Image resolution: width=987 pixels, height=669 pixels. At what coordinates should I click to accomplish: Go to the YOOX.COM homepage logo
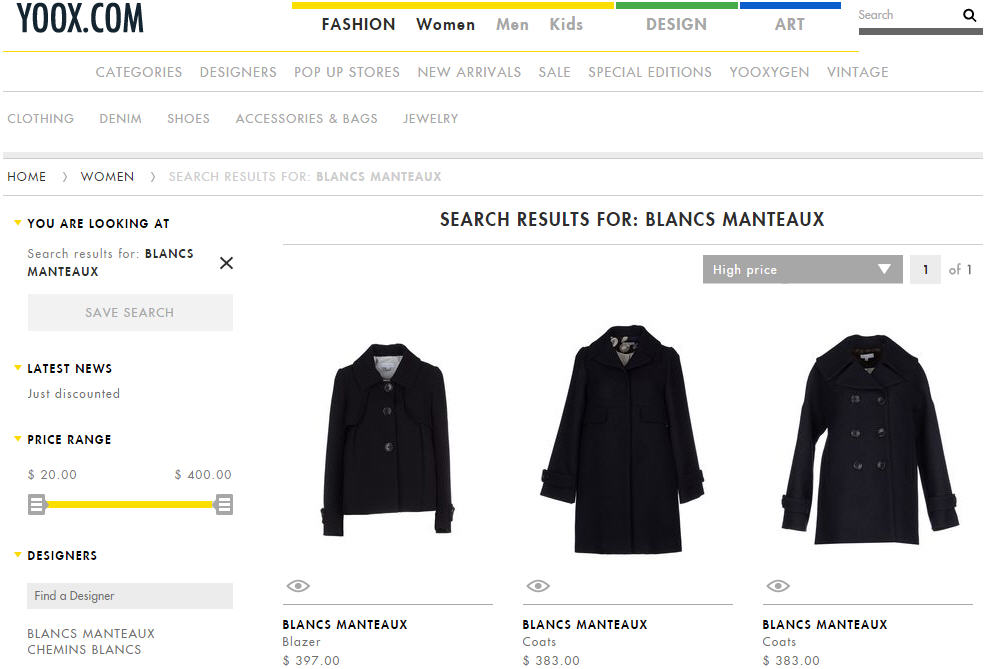point(80,18)
